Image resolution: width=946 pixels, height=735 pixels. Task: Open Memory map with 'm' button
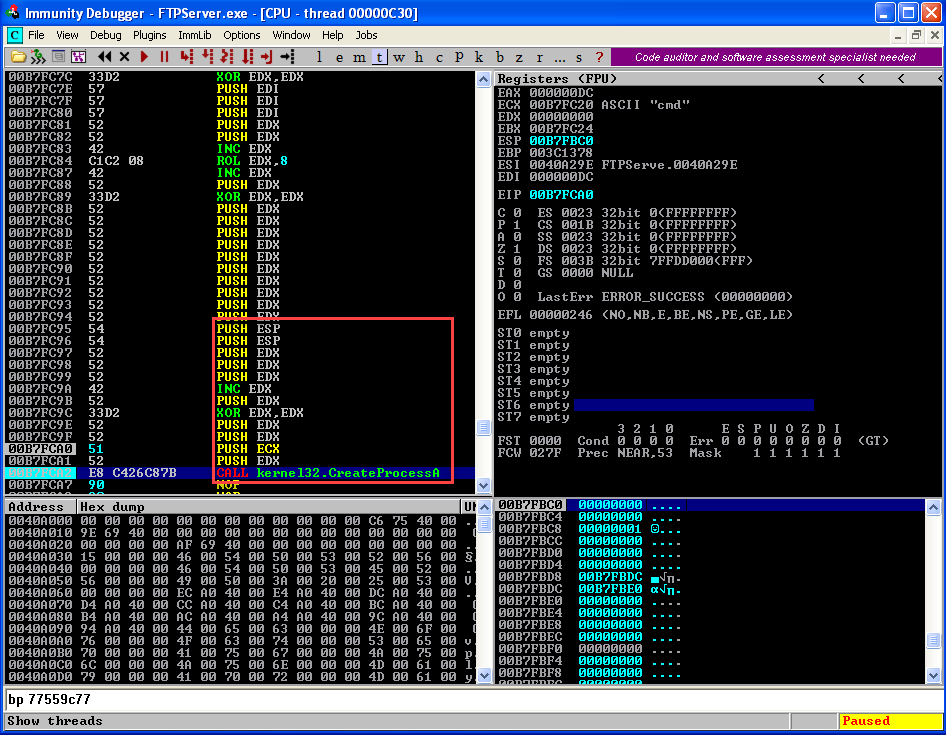(359, 57)
